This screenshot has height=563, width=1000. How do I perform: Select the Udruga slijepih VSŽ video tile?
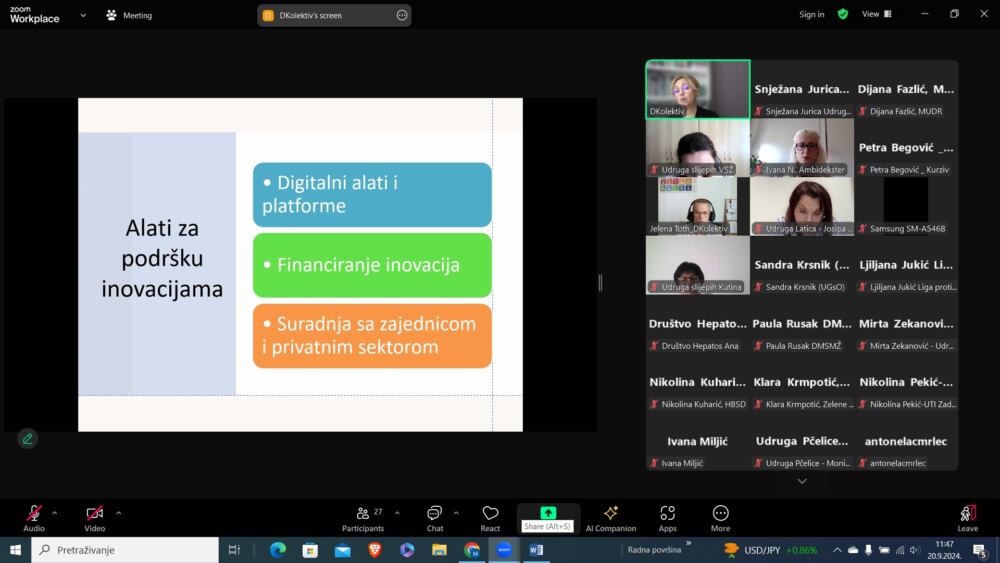698,148
